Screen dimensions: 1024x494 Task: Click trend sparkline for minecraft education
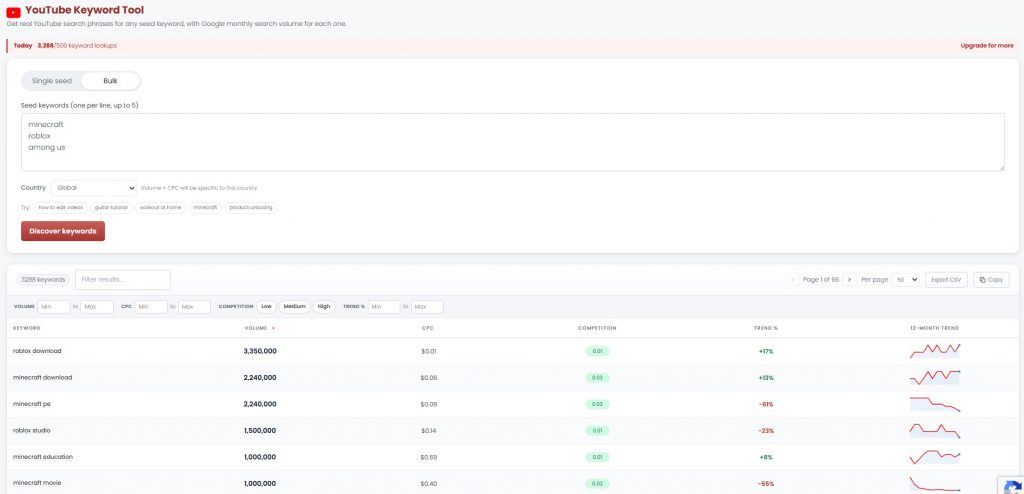(935, 457)
